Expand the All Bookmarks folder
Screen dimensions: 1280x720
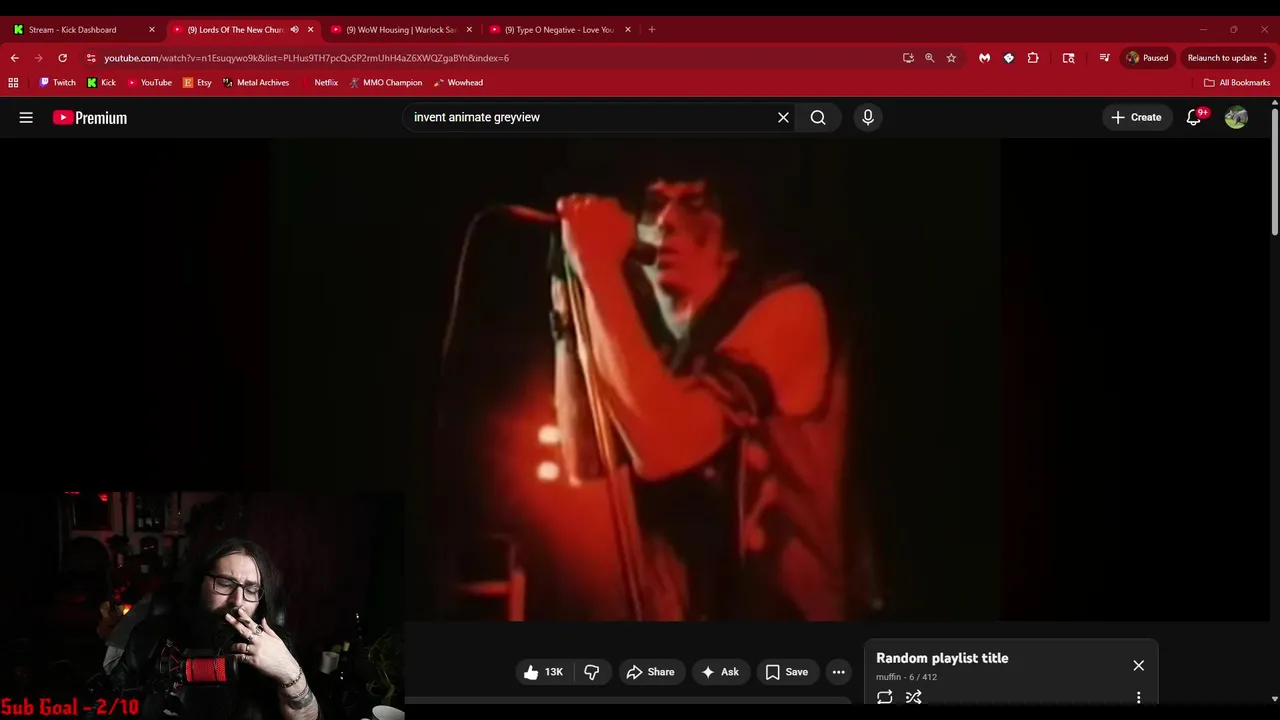(1236, 83)
